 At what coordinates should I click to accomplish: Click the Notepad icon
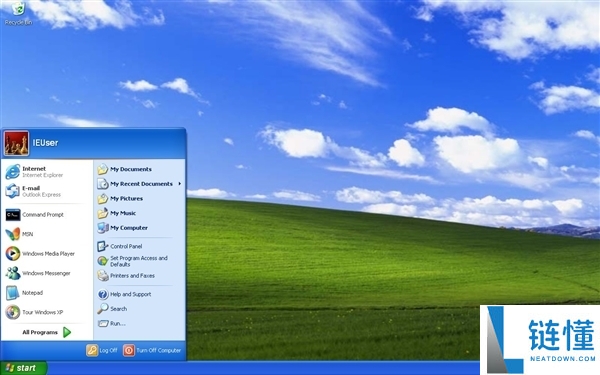coord(13,293)
